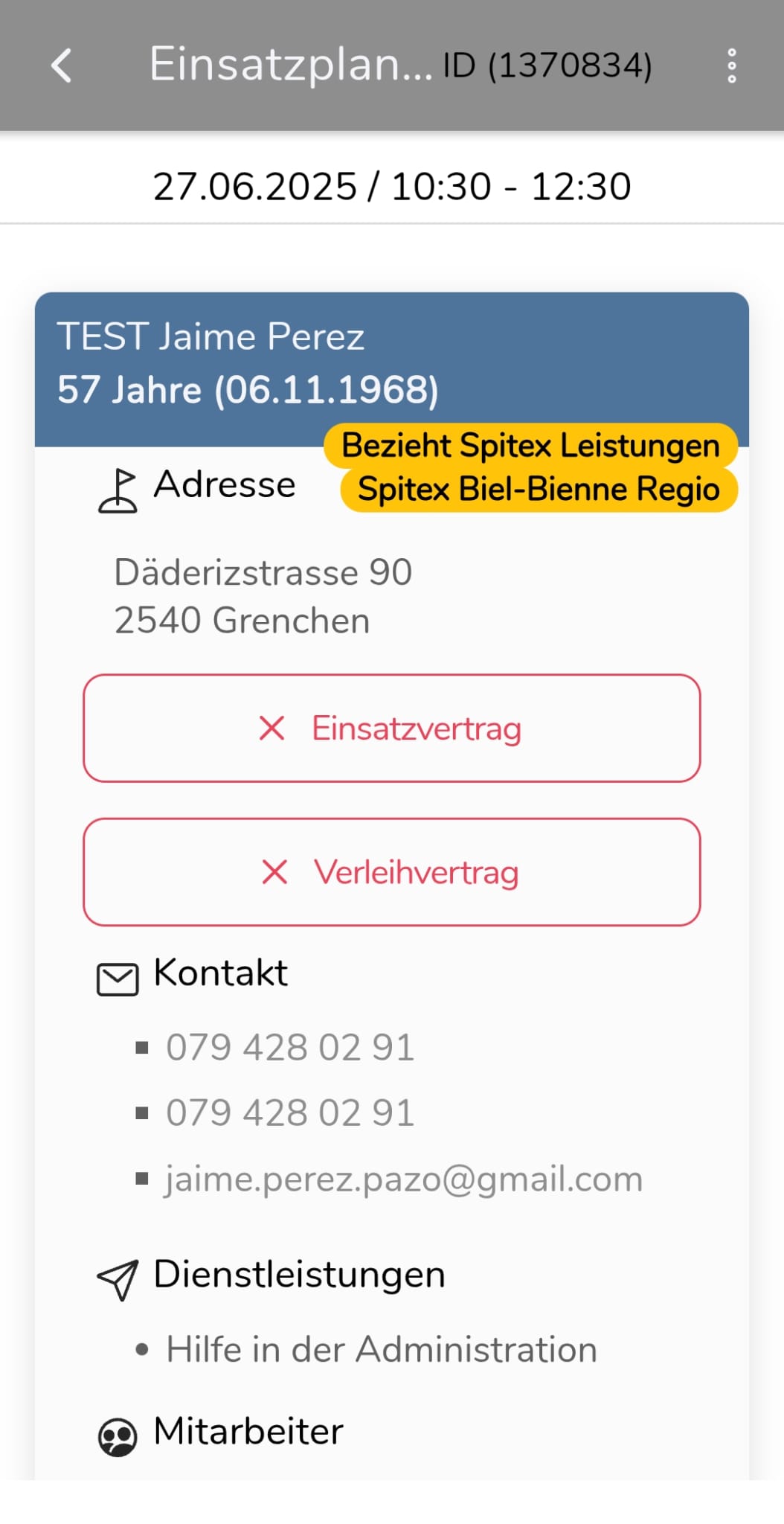784x1524 pixels.
Task: Tap the Mitarbeiter people icon
Action: click(x=118, y=1436)
